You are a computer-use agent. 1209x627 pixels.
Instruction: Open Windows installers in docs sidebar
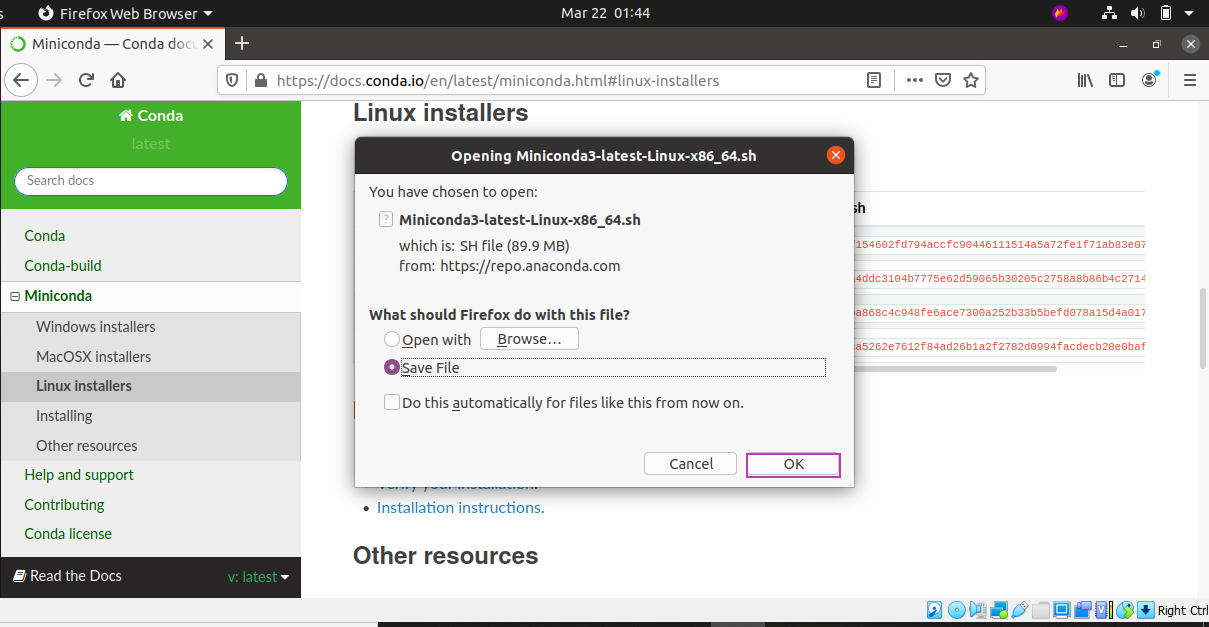tap(96, 327)
